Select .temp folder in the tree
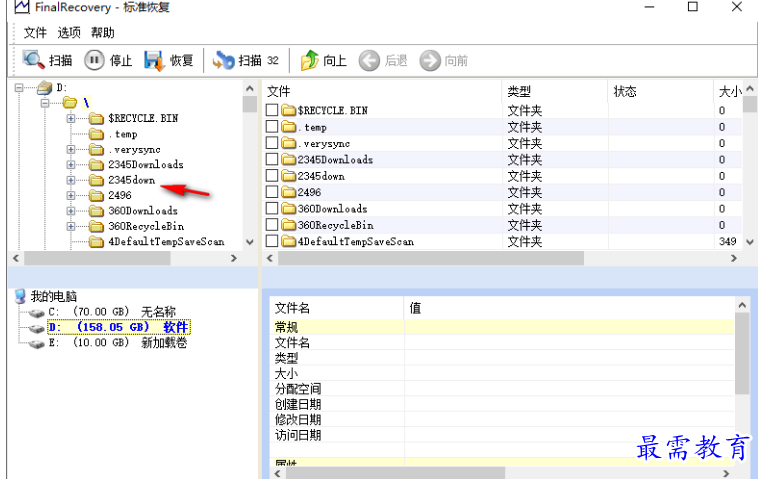758x479 pixels. 123,134
